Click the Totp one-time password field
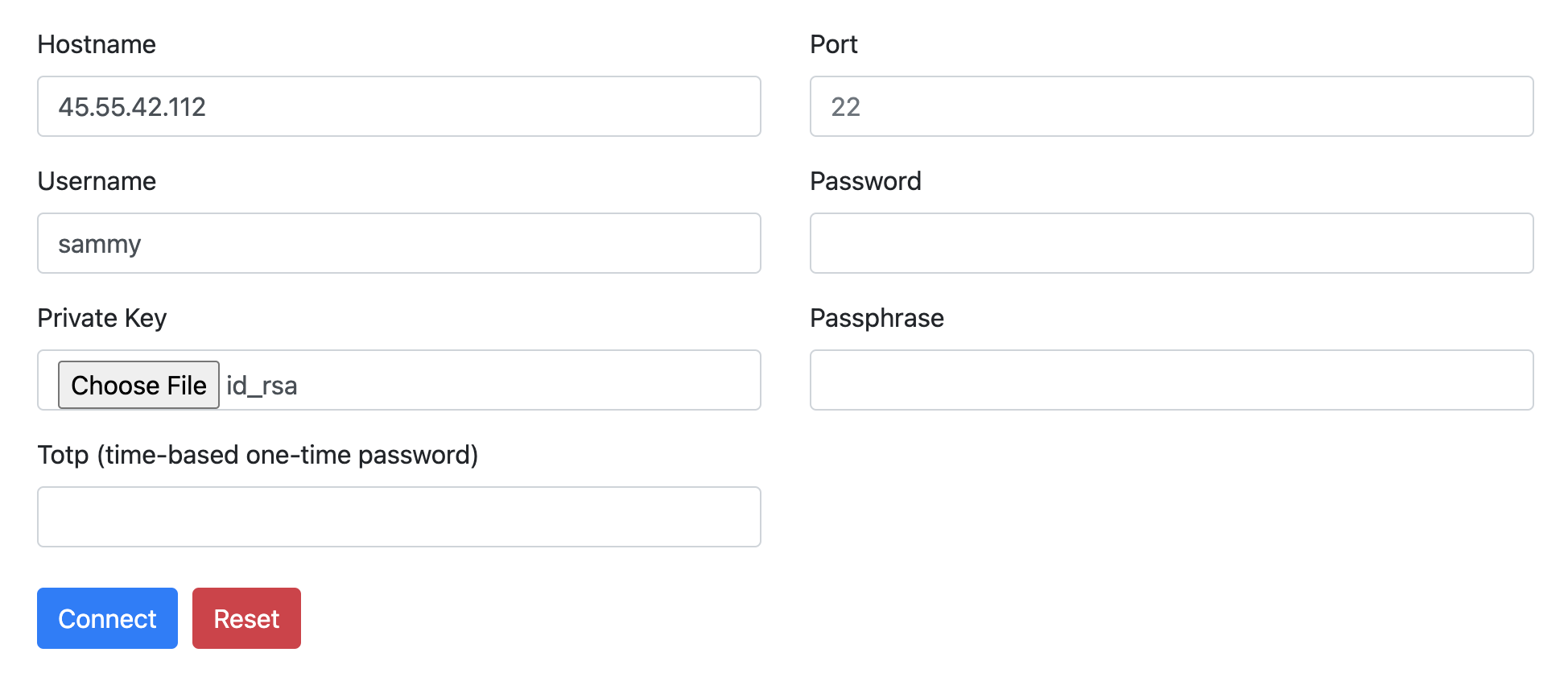This screenshot has height=673, width=1568. click(398, 517)
